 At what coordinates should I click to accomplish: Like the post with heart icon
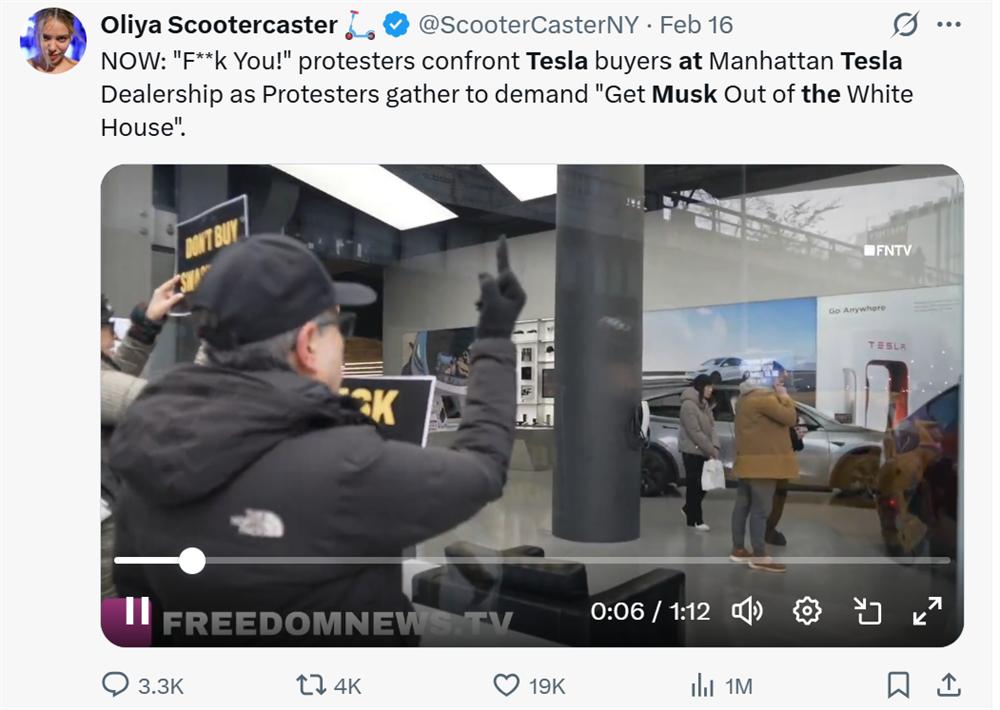[x=506, y=686]
